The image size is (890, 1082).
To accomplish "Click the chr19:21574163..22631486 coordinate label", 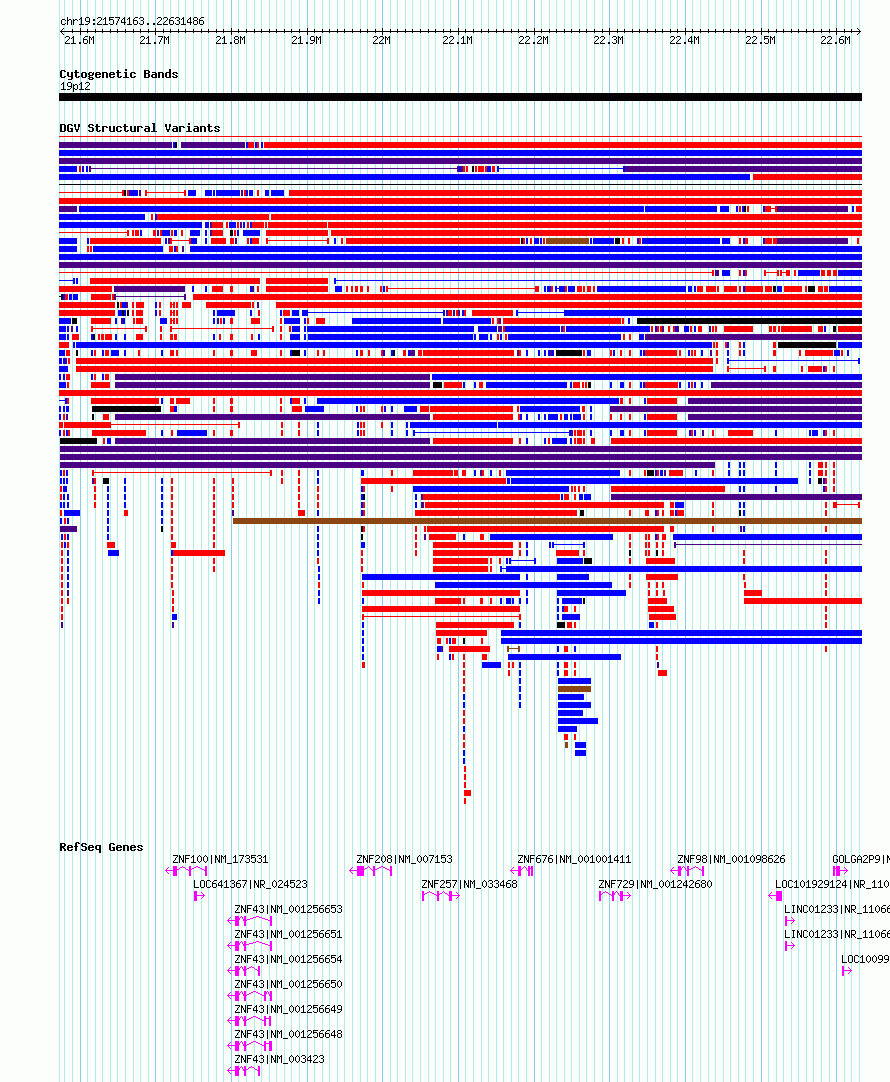I will (x=132, y=21).
